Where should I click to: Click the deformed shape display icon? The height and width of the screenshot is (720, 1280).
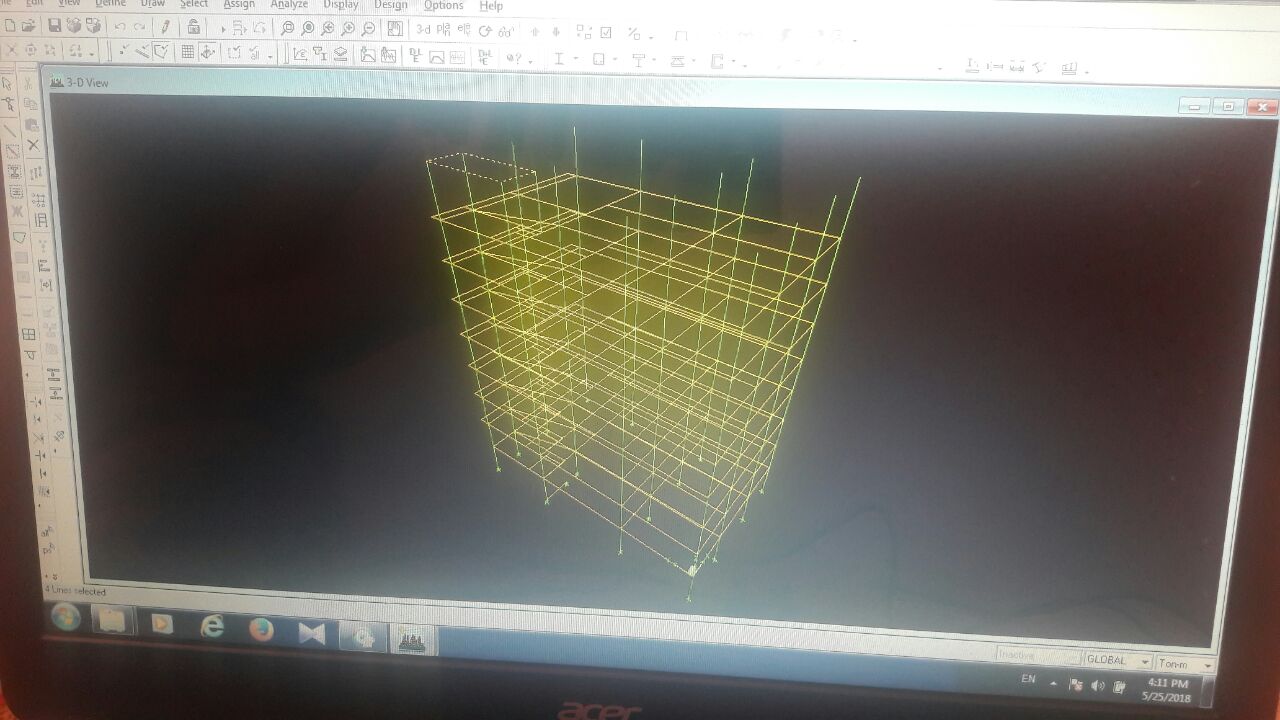click(368, 56)
